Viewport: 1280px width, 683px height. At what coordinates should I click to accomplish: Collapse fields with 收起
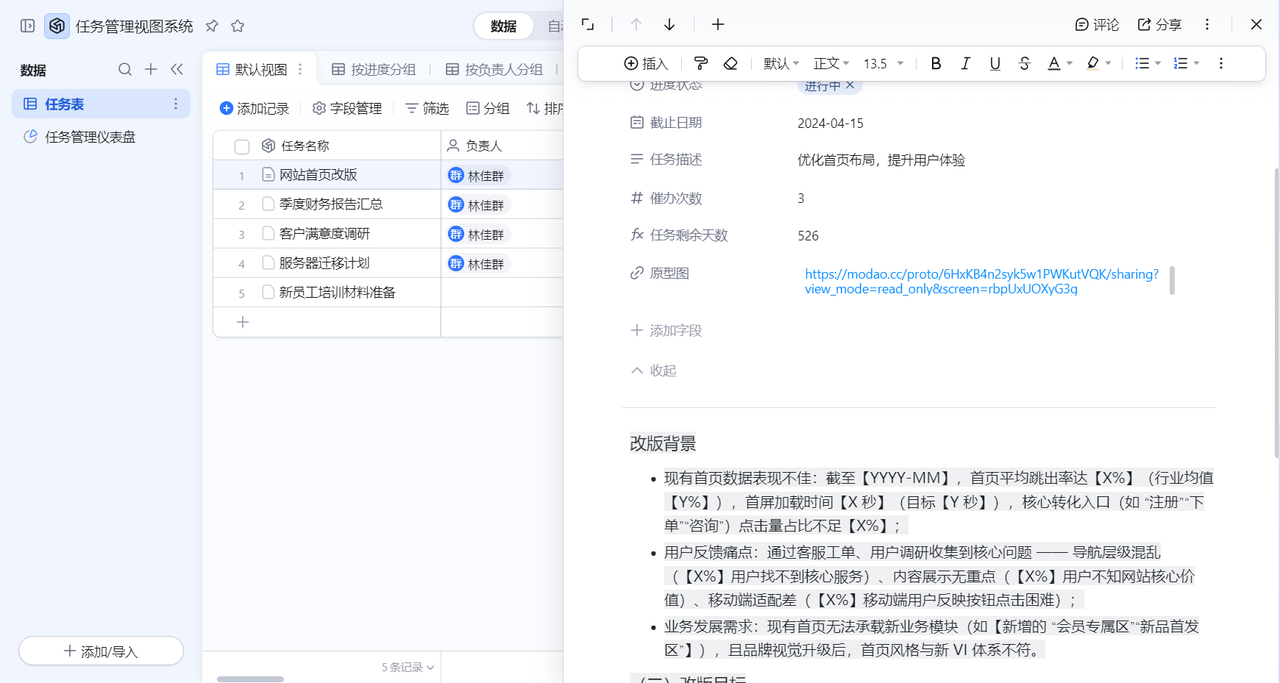click(x=654, y=370)
